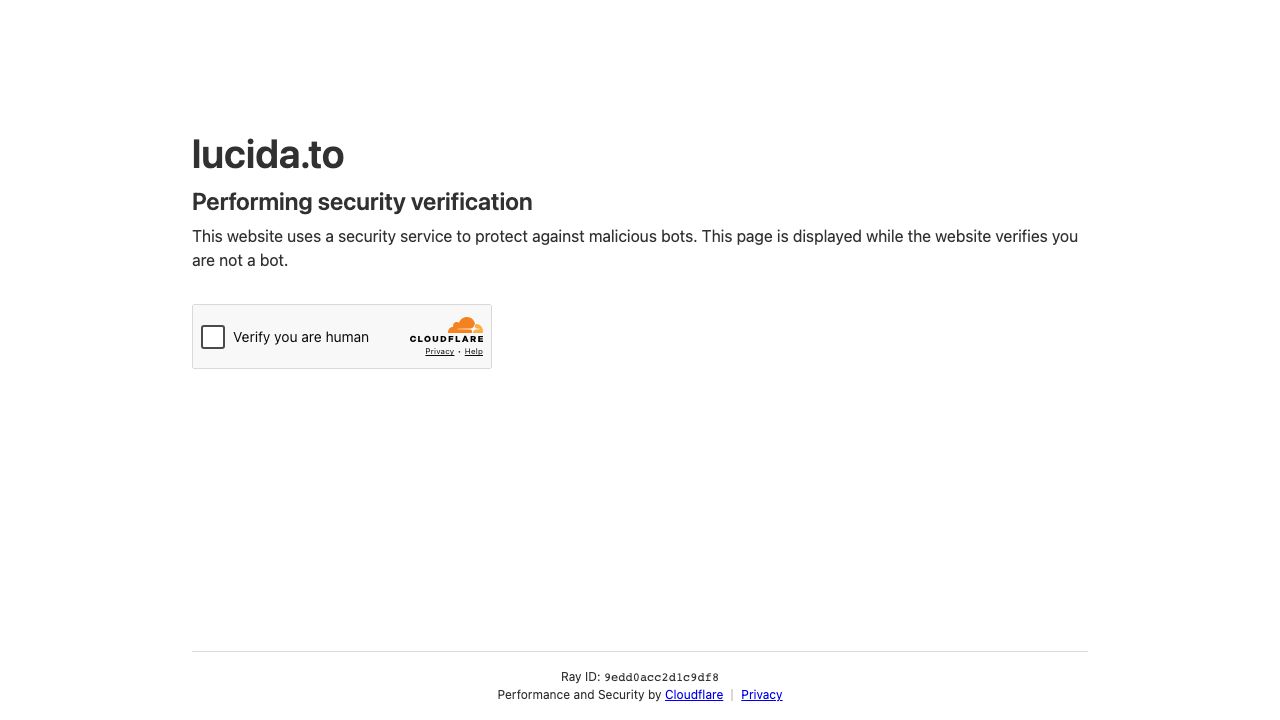The height and width of the screenshot is (720, 1280).
Task: Select the lucida.to heading text
Action: pos(268,154)
